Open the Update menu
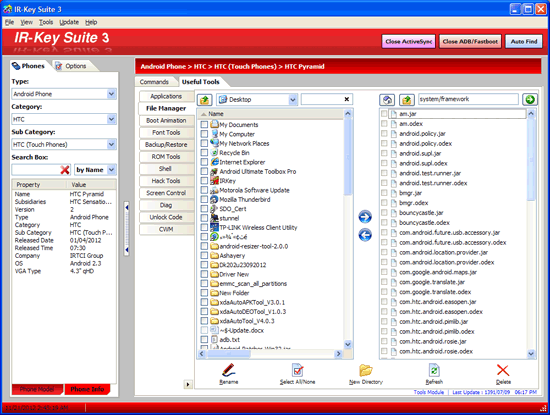 (x=69, y=22)
